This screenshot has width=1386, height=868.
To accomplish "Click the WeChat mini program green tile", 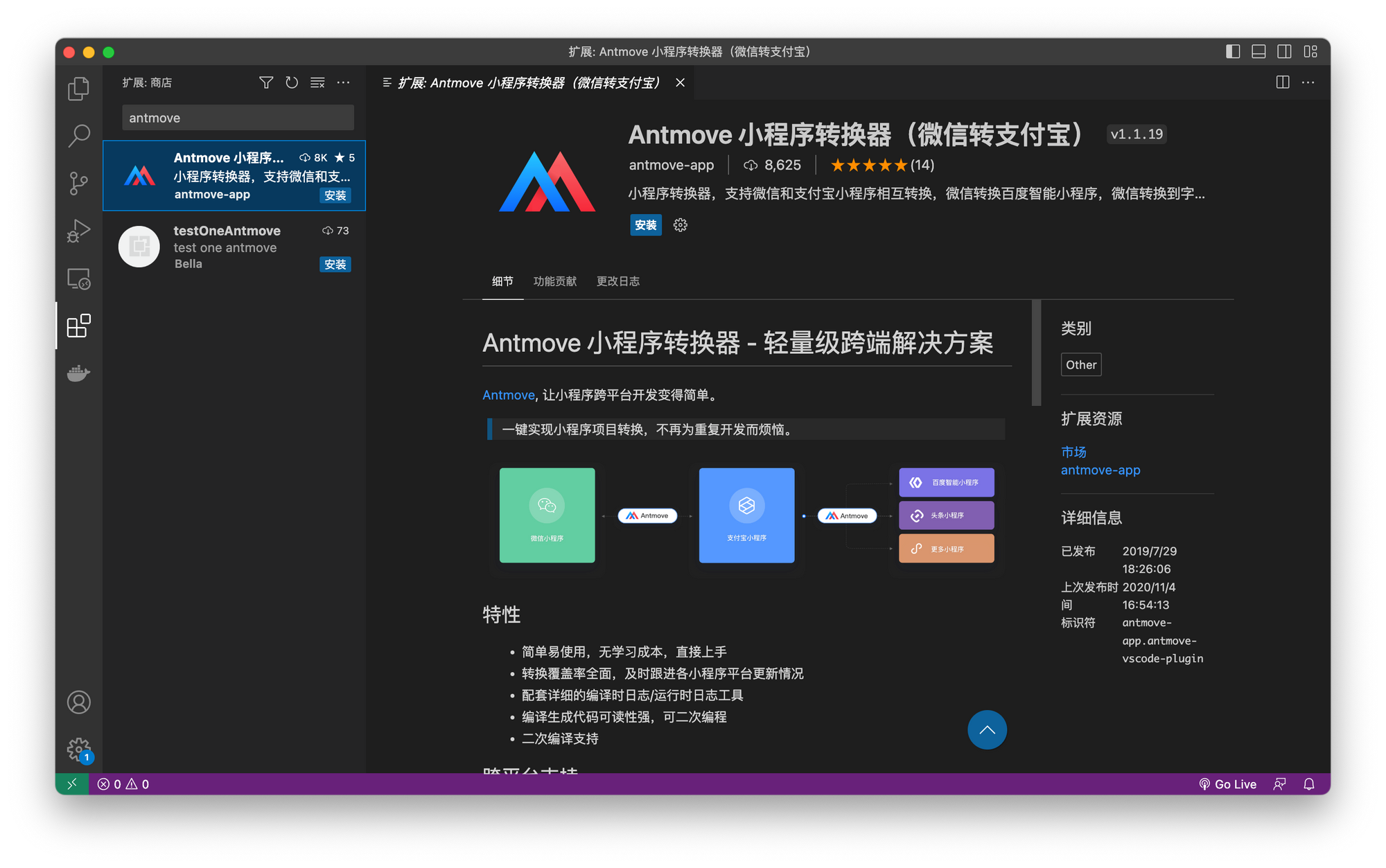I will (x=547, y=515).
